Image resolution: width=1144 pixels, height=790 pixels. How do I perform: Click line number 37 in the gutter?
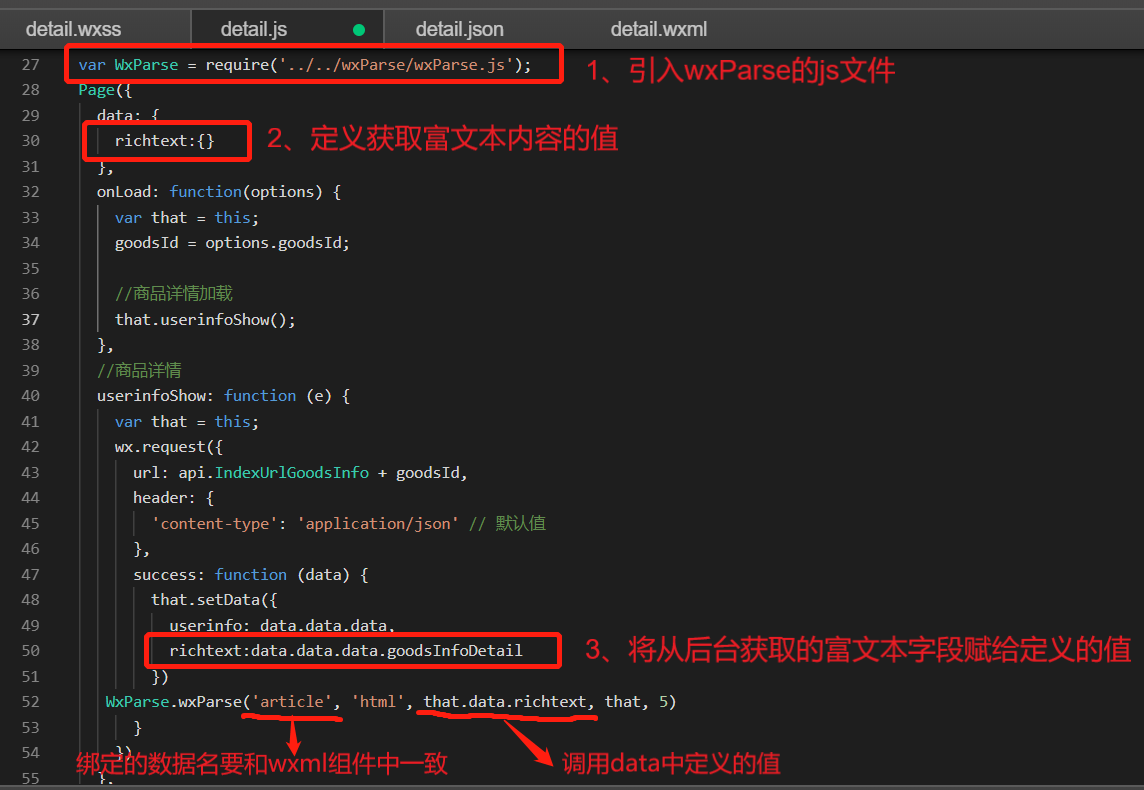[30, 318]
